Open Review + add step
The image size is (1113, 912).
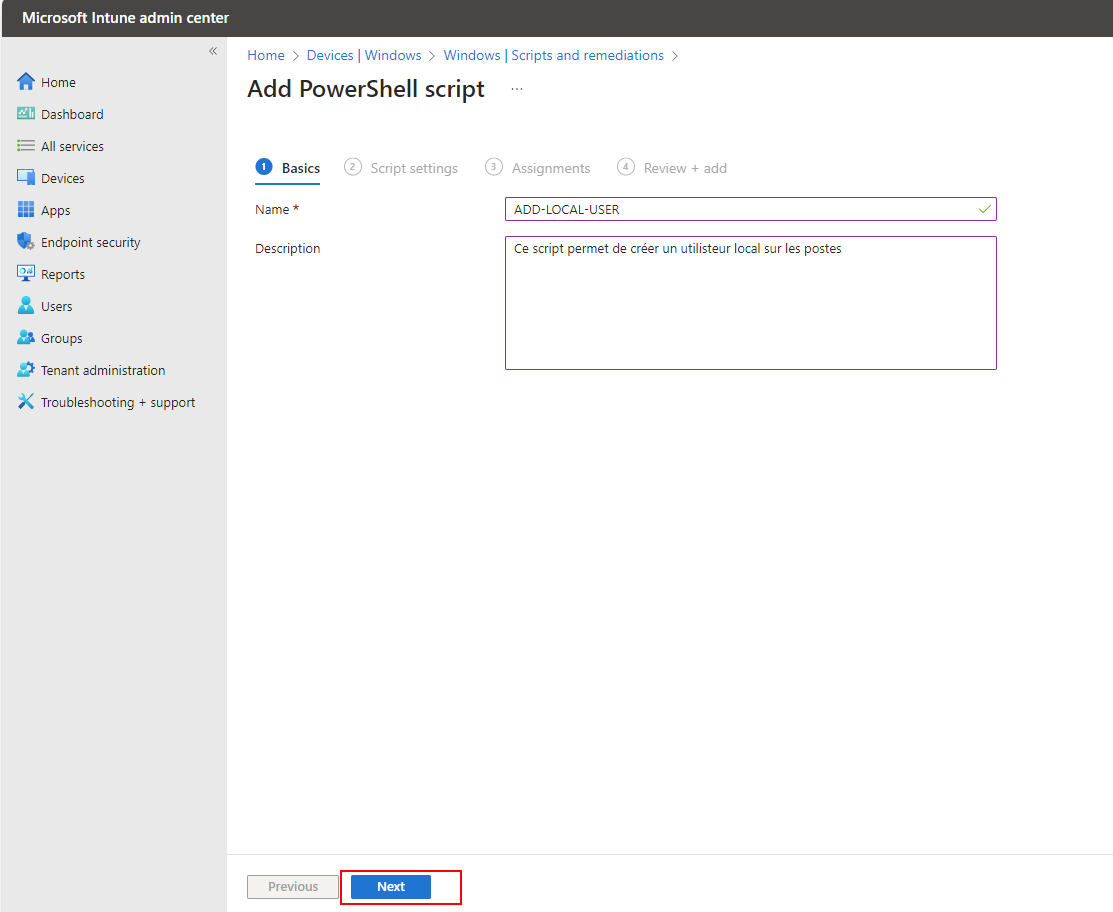click(671, 168)
